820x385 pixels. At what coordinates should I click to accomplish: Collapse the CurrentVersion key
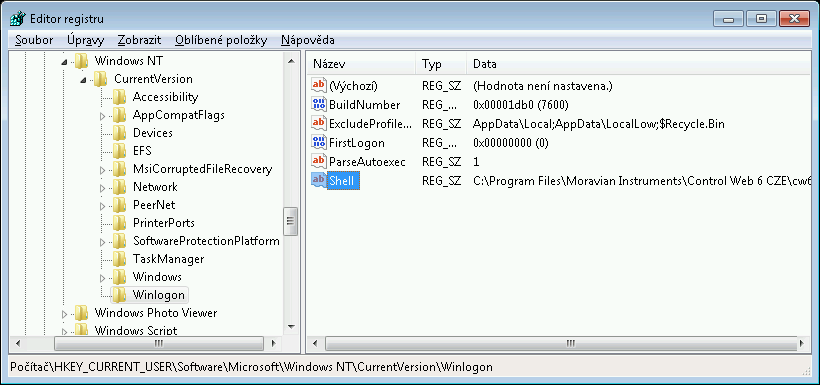click(84, 80)
